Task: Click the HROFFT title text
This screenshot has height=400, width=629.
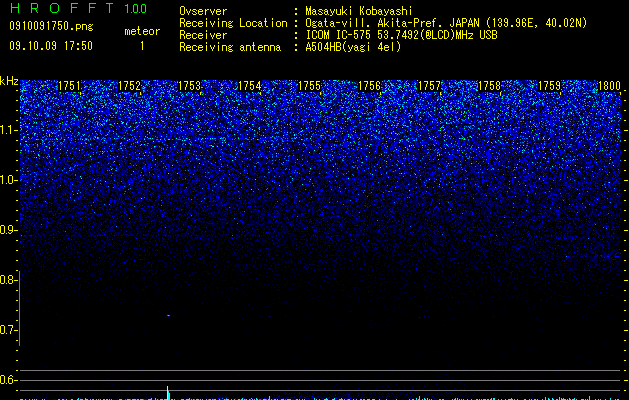Action: pyautogui.click(x=61, y=8)
